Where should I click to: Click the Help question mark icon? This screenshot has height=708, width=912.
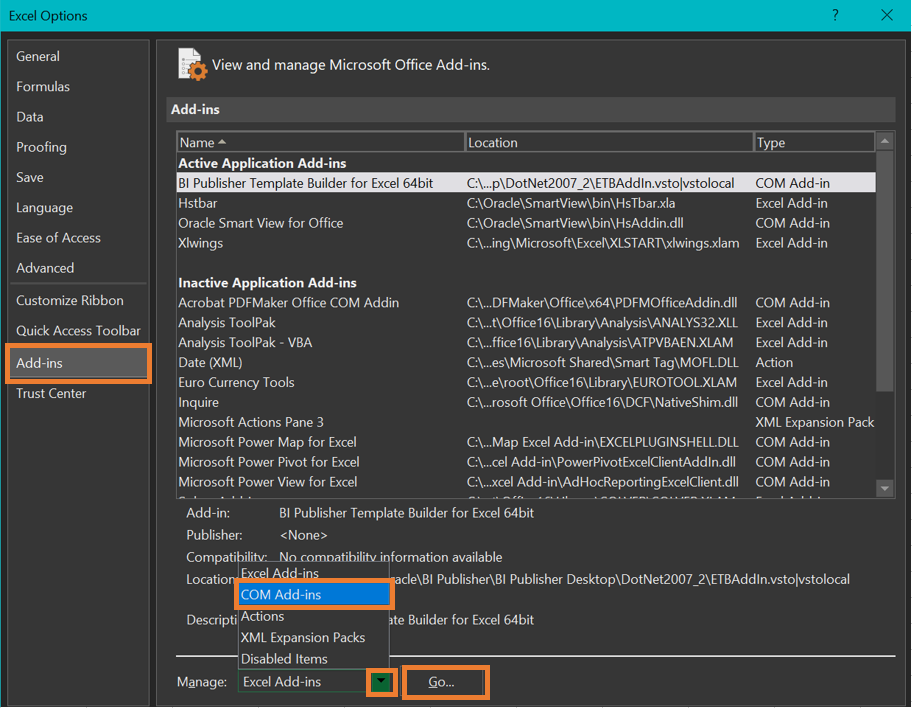(835, 15)
